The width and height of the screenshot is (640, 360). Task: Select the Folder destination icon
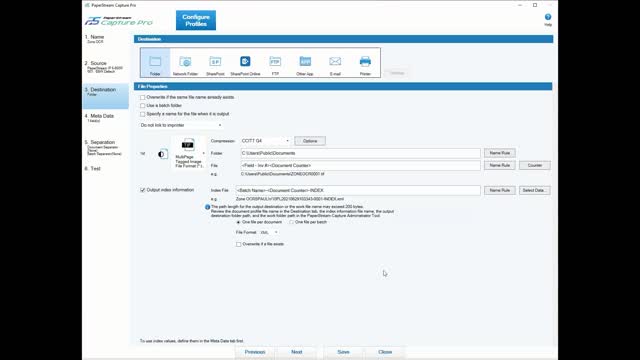pos(155,63)
